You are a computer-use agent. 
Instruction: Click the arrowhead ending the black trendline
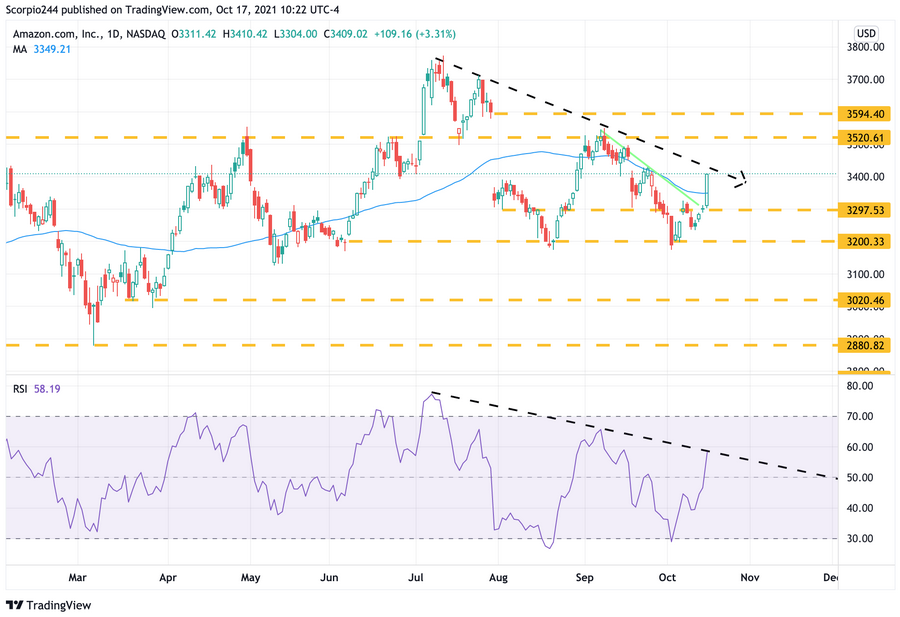tap(740, 180)
